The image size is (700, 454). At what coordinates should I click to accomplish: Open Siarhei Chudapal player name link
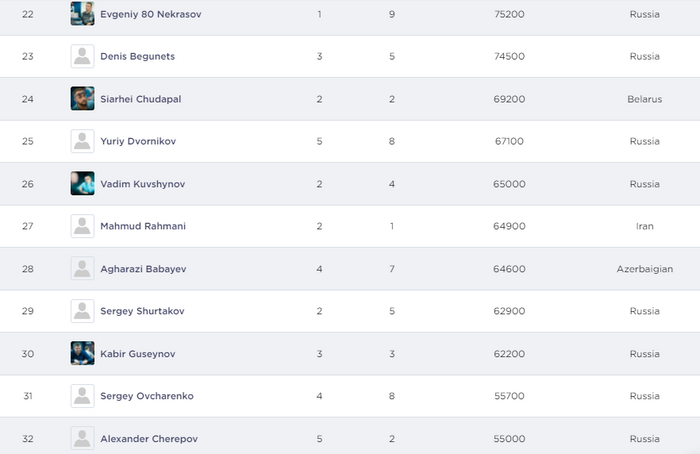(140, 99)
